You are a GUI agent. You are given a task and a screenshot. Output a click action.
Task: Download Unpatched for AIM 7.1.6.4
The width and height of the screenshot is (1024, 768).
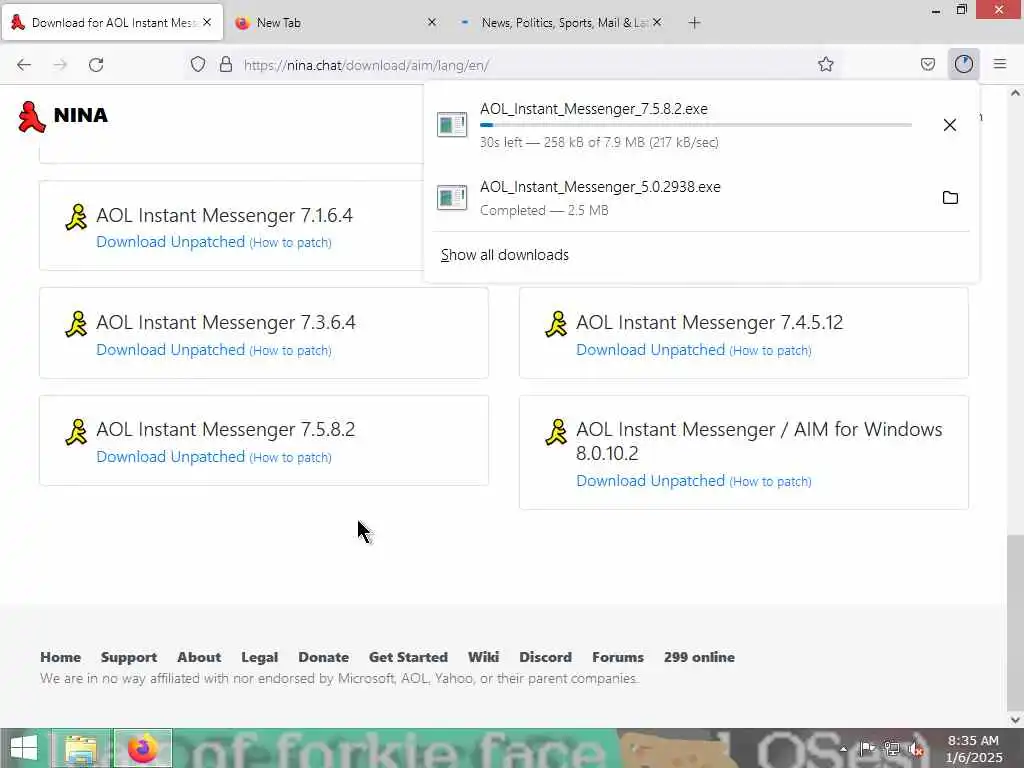click(x=170, y=242)
